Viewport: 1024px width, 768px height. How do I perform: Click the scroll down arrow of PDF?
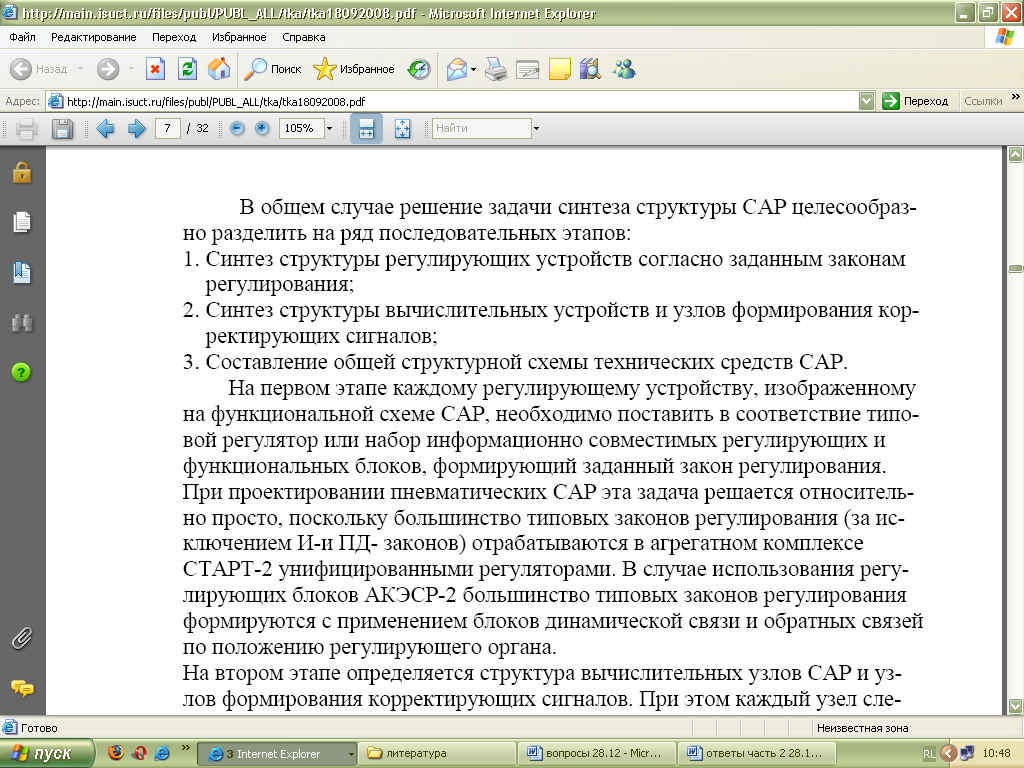pyautogui.click(x=1016, y=706)
